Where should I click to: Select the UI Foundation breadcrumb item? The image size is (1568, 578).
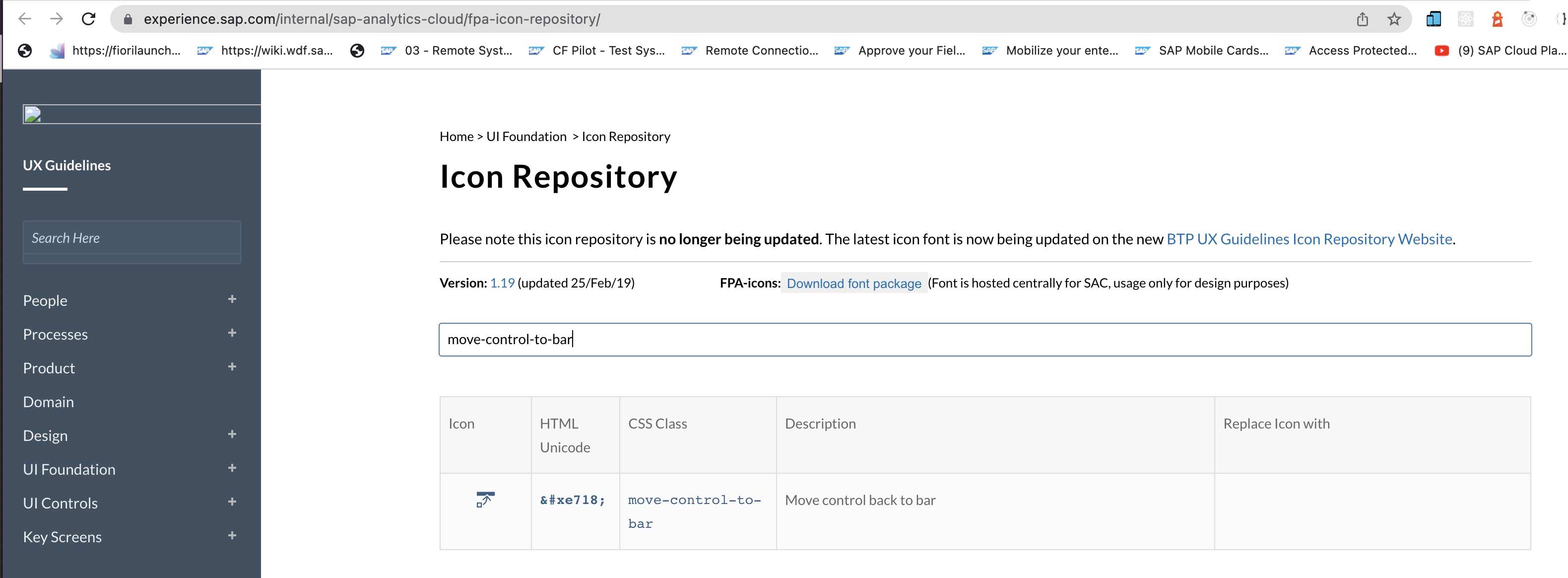point(526,137)
